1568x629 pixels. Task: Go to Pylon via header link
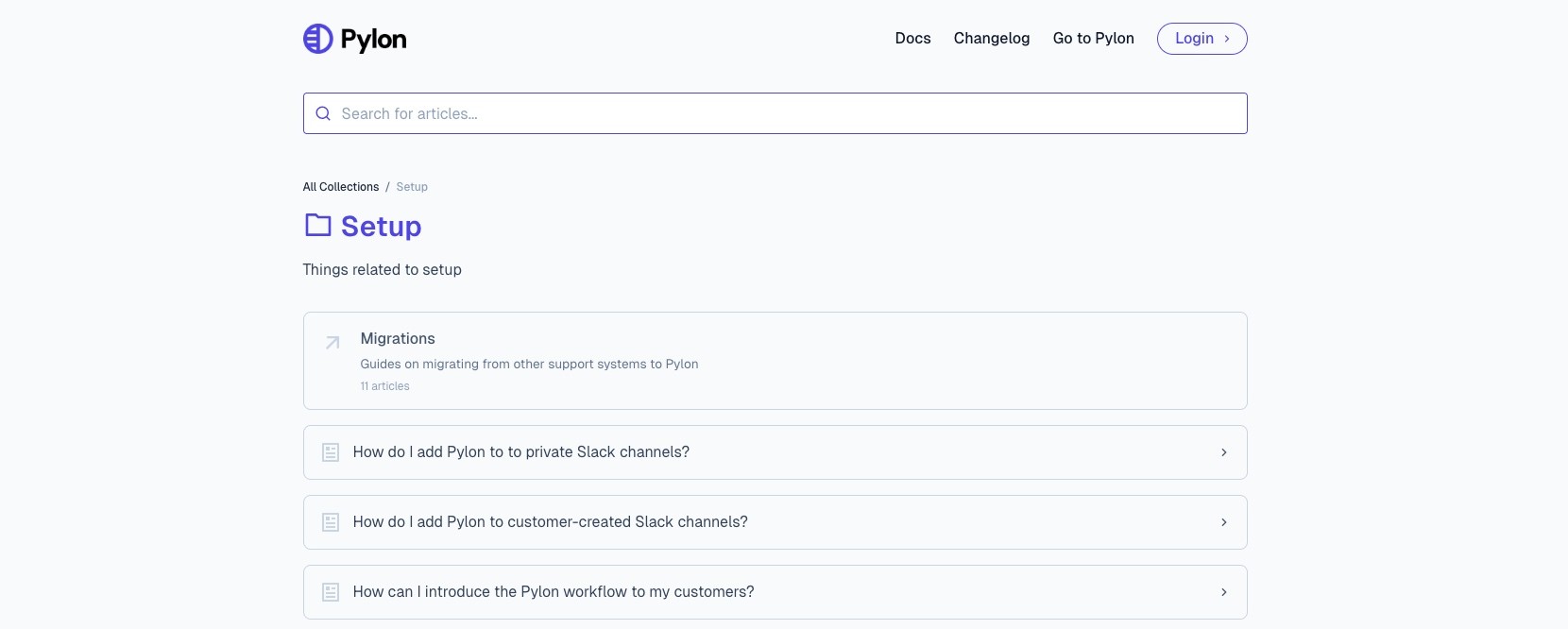click(1093, 39)
